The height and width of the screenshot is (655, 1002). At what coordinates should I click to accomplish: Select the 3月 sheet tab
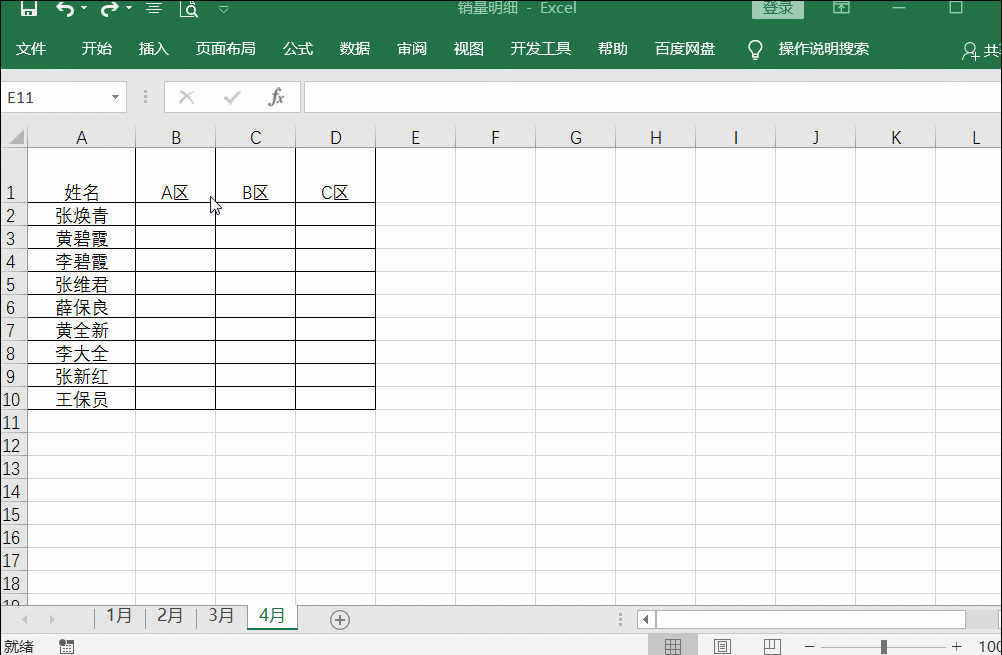[220, 617]
